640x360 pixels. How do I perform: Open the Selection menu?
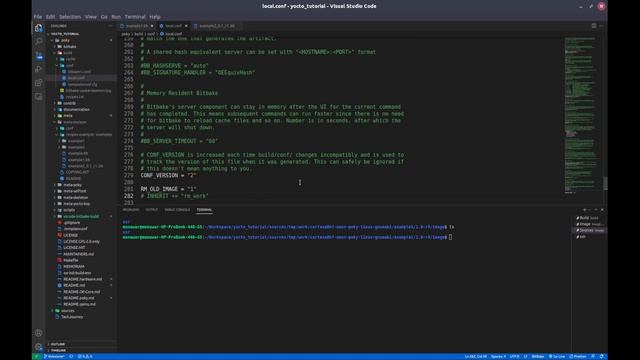[70, 17]
